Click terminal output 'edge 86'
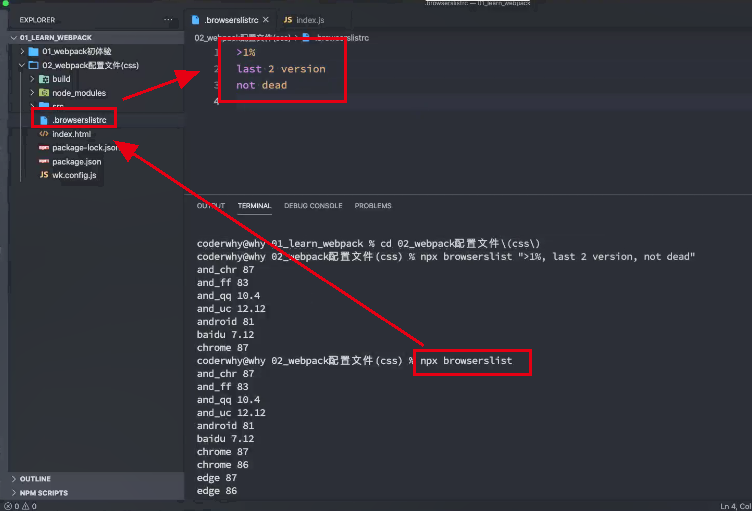Screen dimensions: 752x511 217,490
